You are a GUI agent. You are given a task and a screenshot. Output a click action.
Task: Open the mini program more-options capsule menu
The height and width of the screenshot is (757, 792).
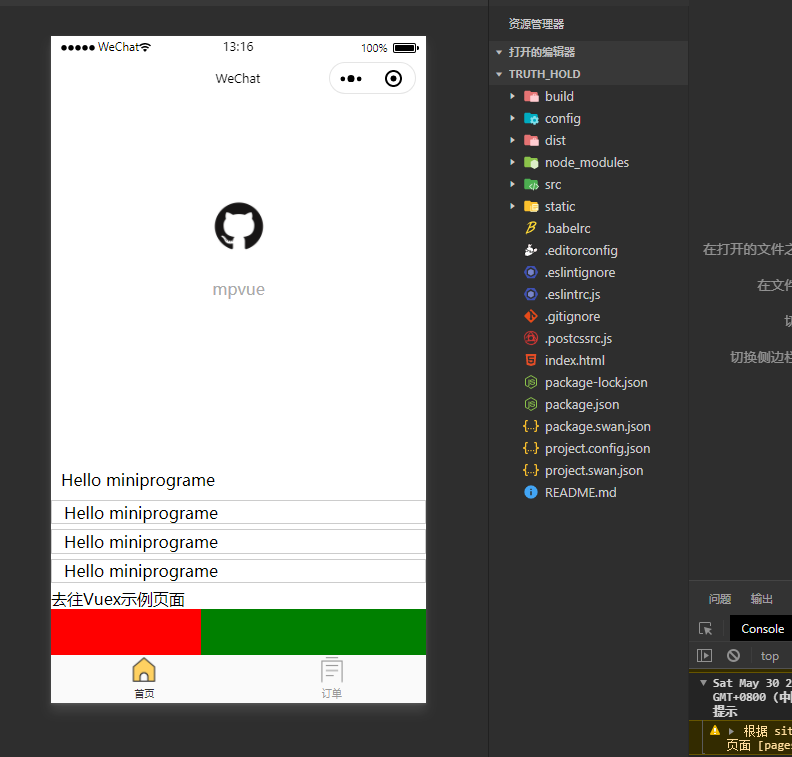tap(351, 79)
